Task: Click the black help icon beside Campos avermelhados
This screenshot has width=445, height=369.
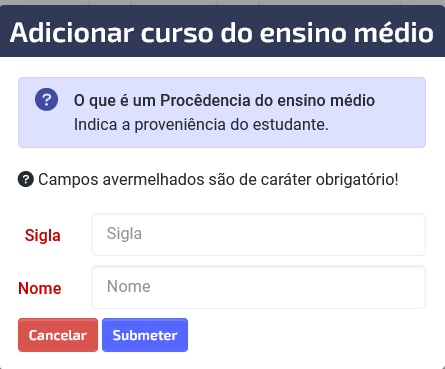Action: 26,179
